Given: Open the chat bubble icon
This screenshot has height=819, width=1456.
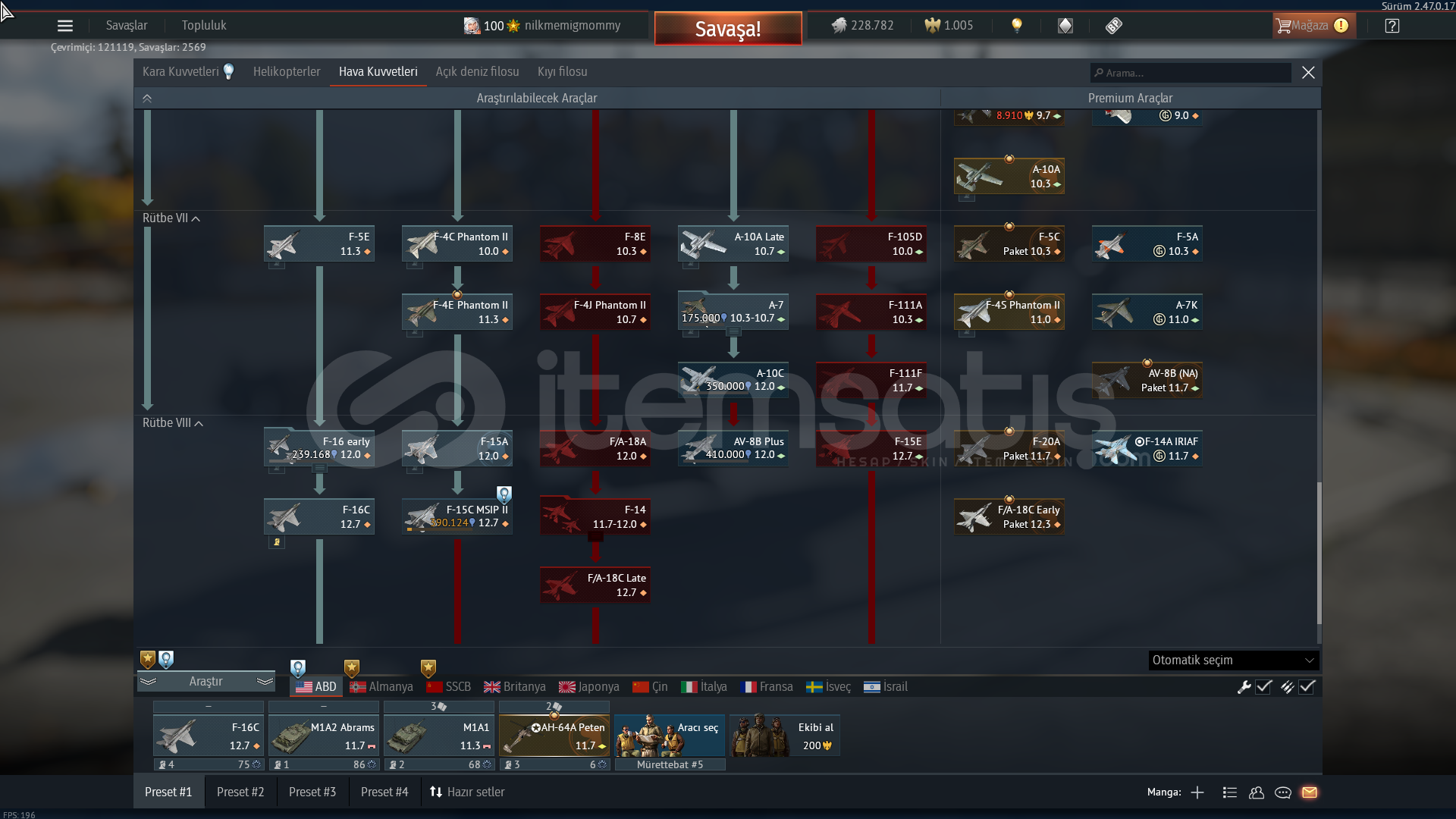Looking at the screenshot, I should pos(1283,792).
